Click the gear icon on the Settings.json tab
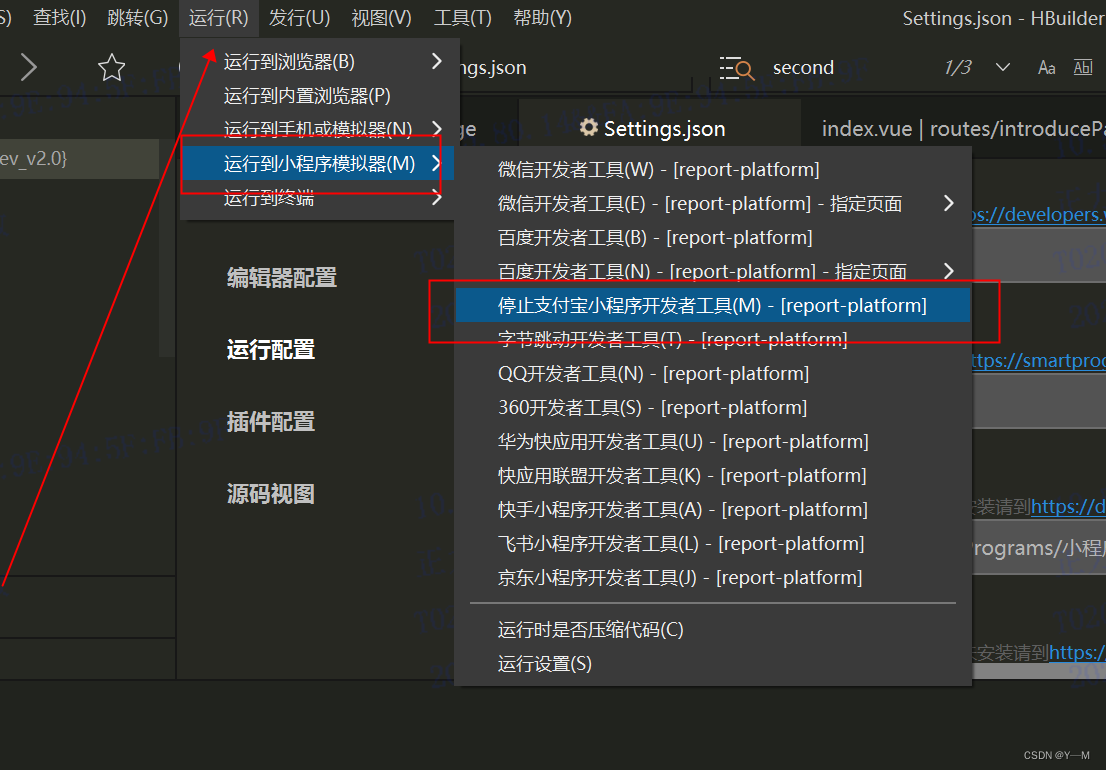 [x=589, y=128]
